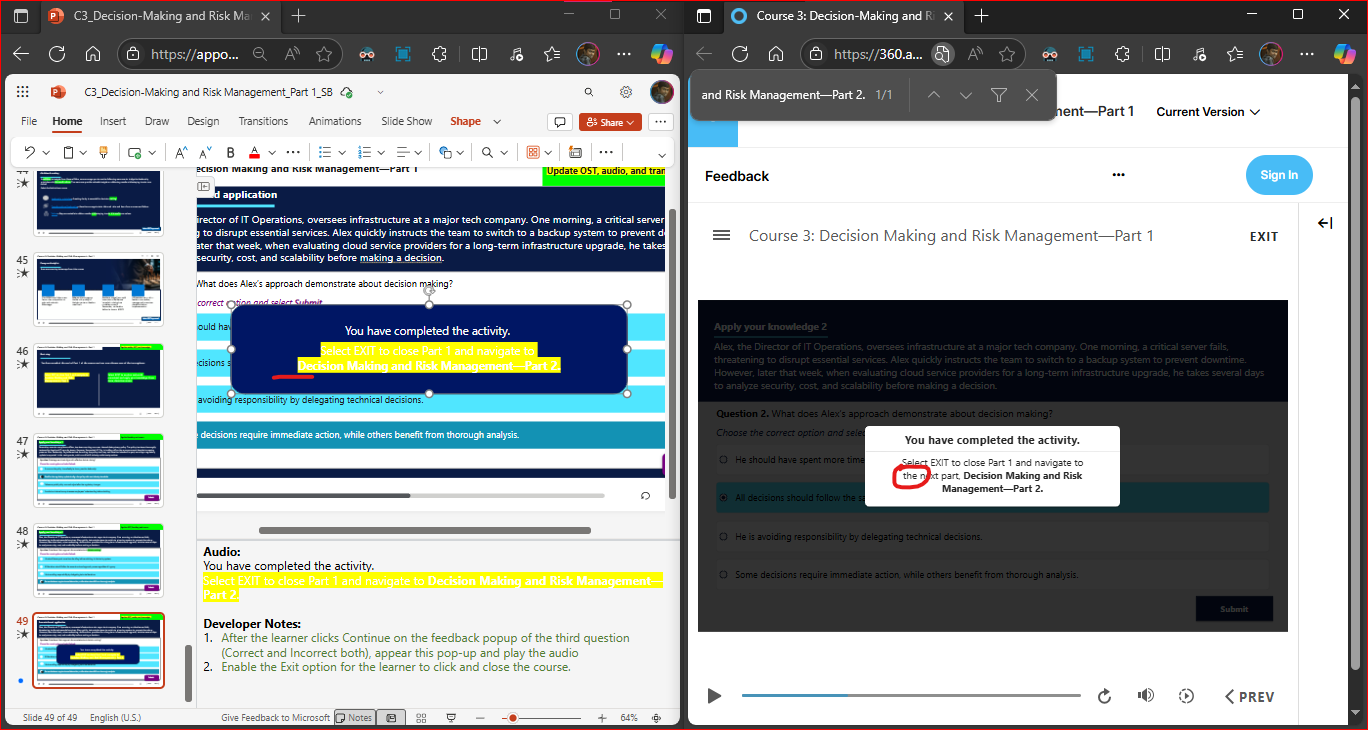Click the slide placeholder icon near Designer

(x=575, y=152)
